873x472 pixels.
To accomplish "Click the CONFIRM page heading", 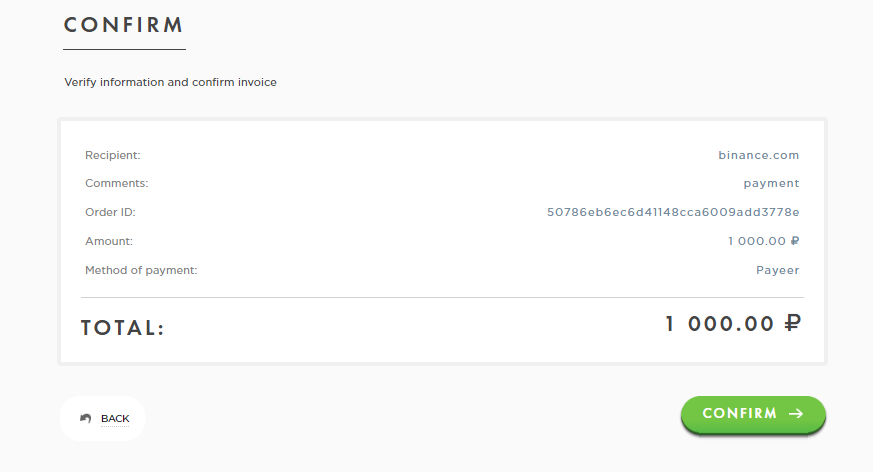I will pos(124,25).
